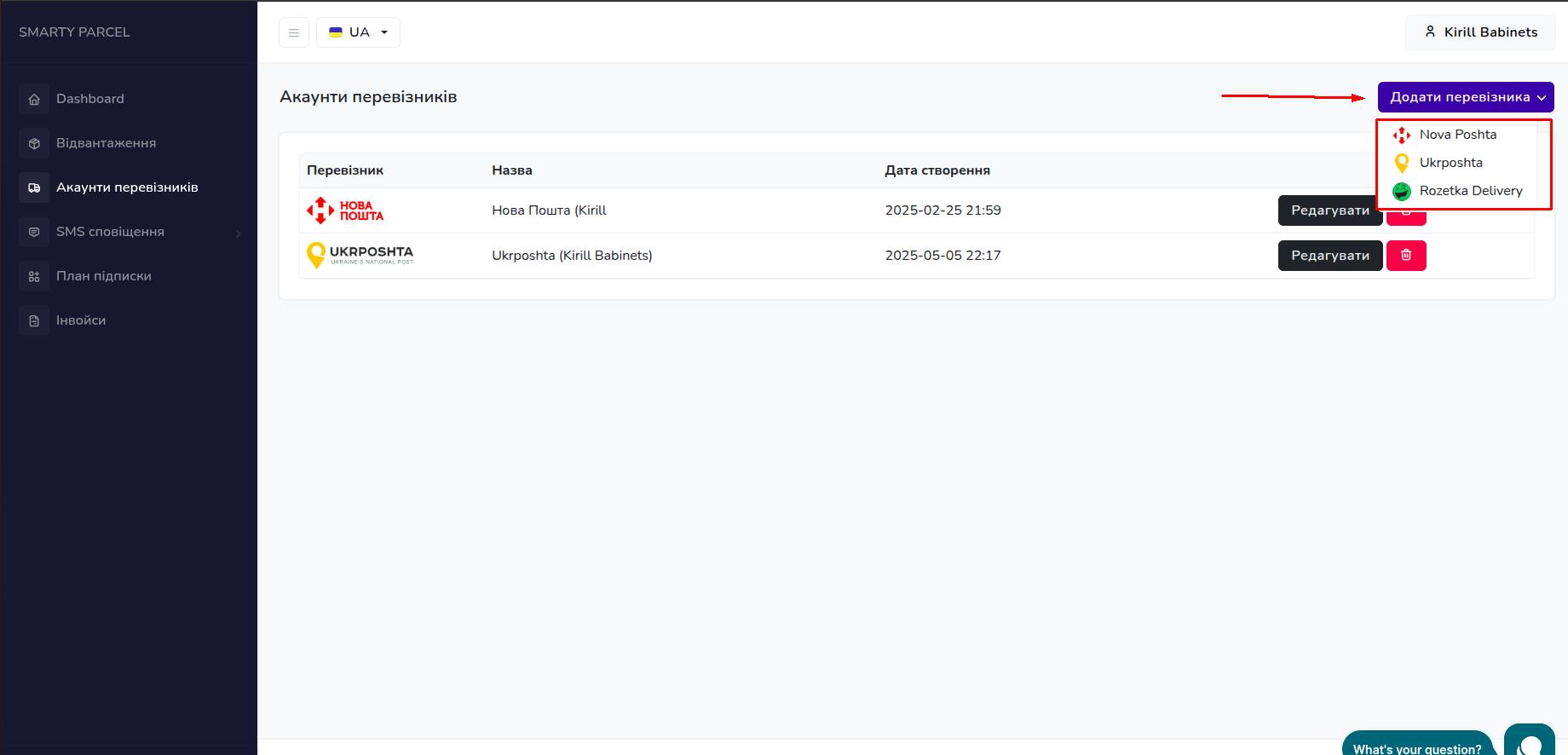Viewport: 1568px width, 755px height.
Task: Open the UA language dropdown
Action: tap(358, 32)
